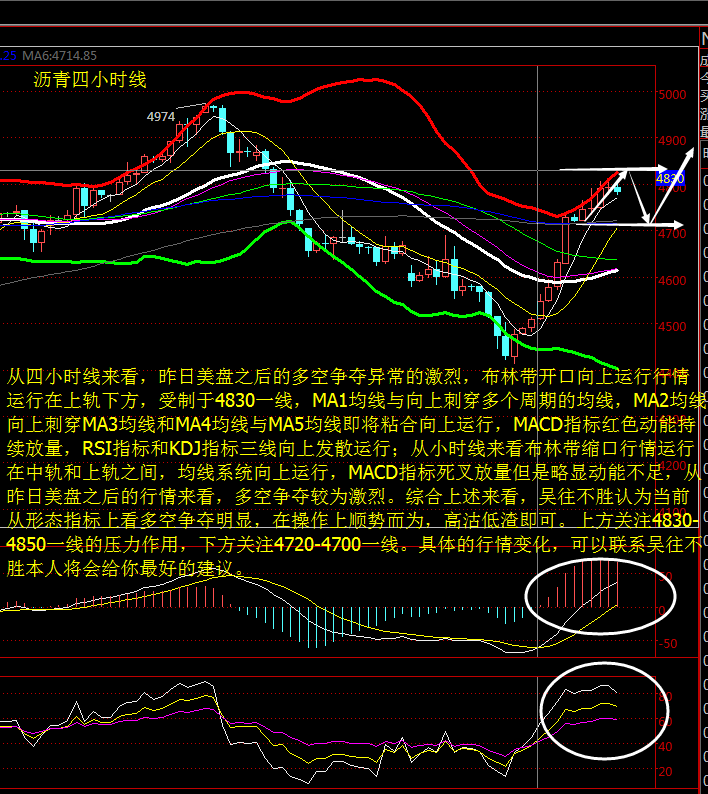Click the 4700 price axis label
The width and height of the screenshot is (708, 794).
[x=672, y=233]
